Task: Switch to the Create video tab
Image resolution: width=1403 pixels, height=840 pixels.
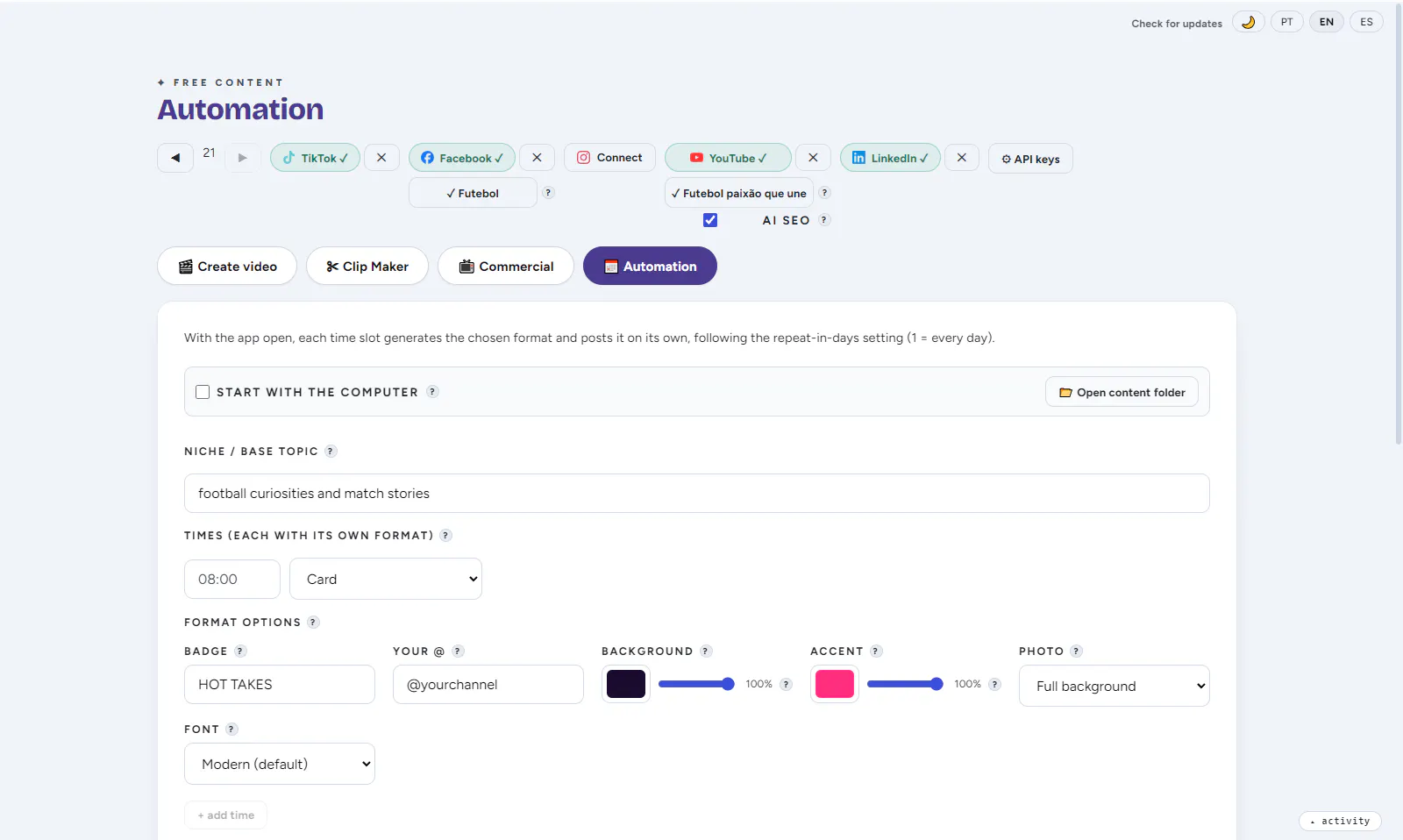Action: coord(227,266)
